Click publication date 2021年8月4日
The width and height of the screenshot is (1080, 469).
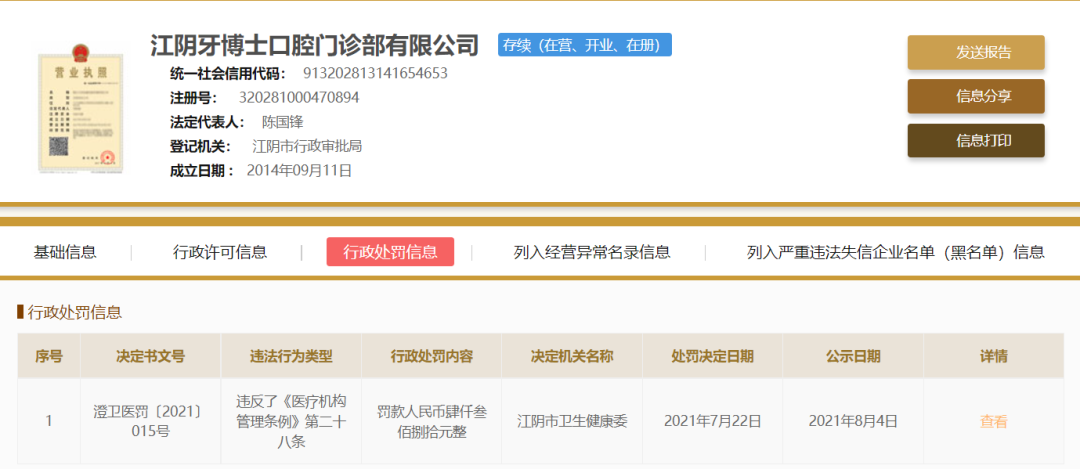coord(853,421)
